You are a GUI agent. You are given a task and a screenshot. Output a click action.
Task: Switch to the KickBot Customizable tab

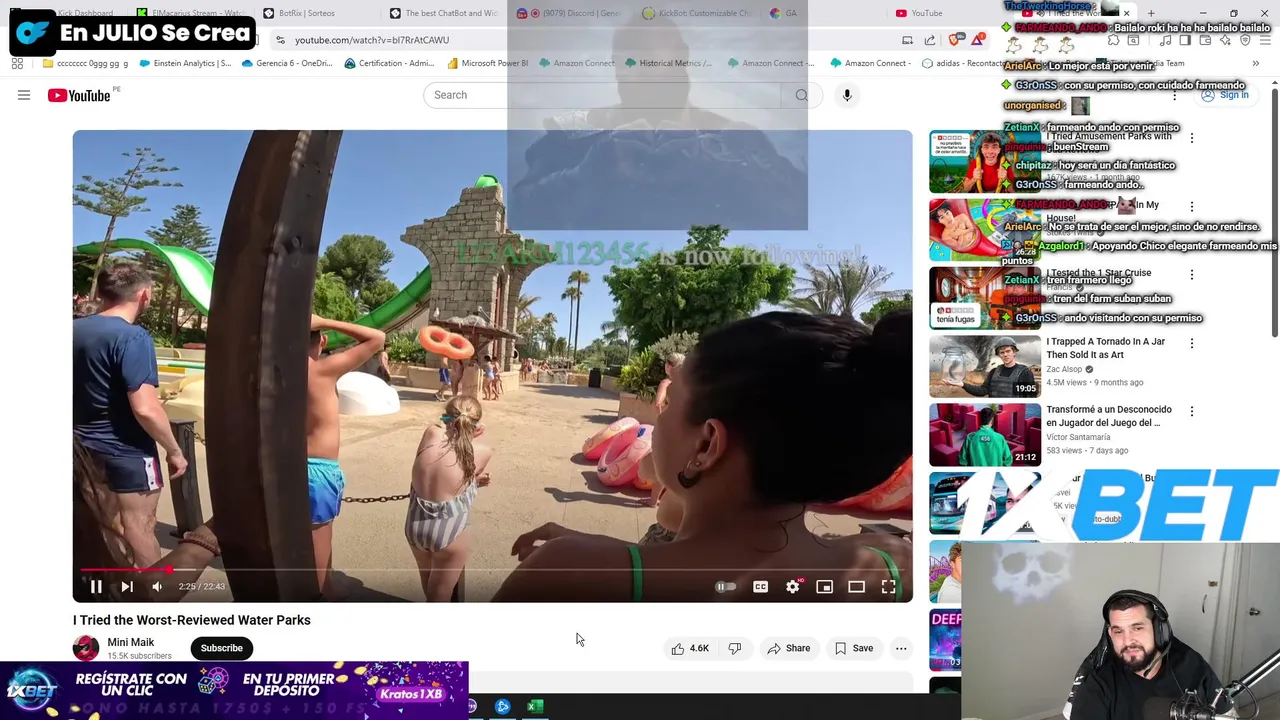click(698, 13)
